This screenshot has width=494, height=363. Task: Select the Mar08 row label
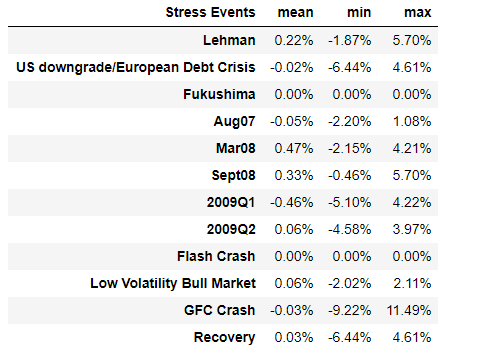[236, 148]
